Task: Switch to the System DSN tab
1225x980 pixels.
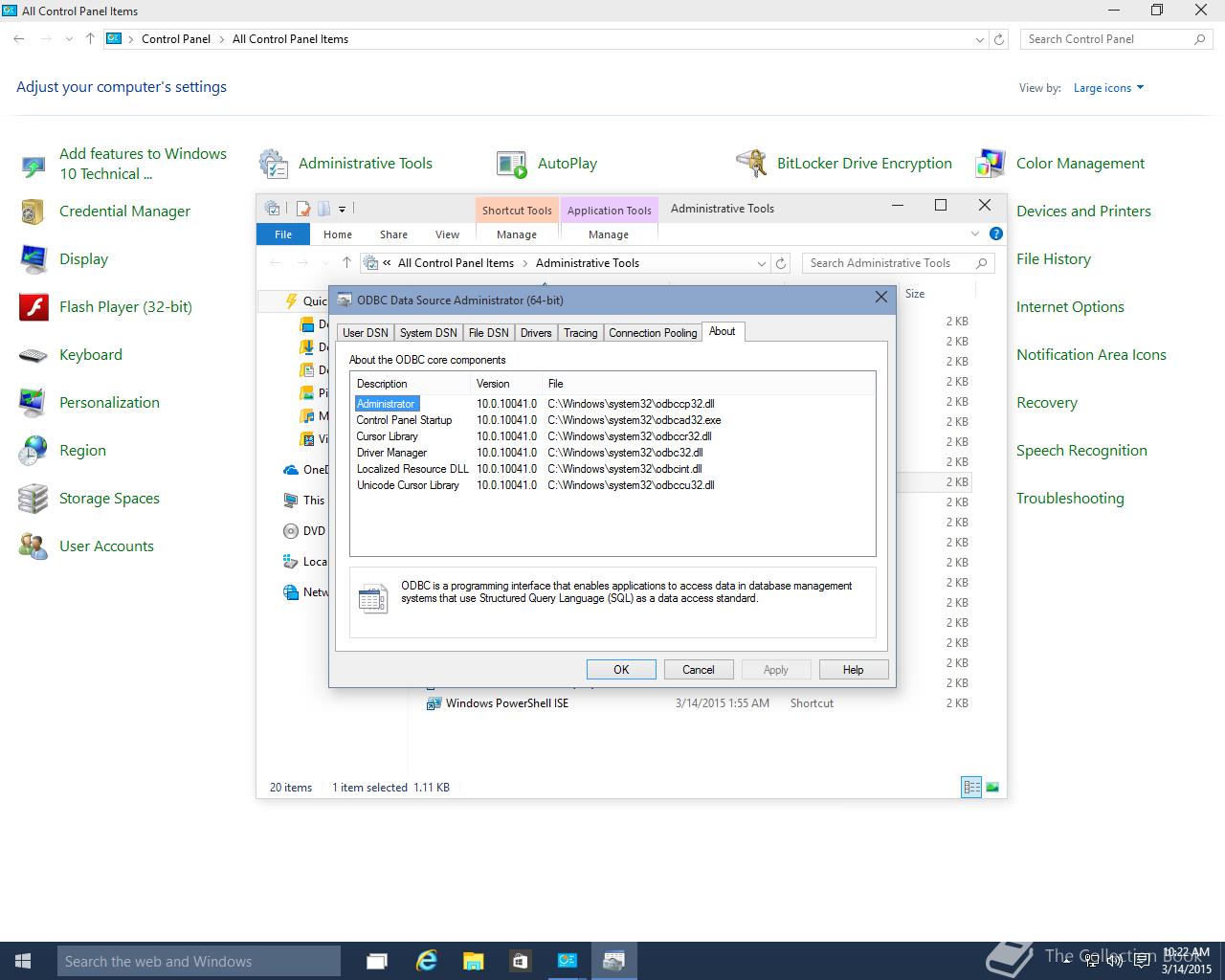Action: point(428,333)
